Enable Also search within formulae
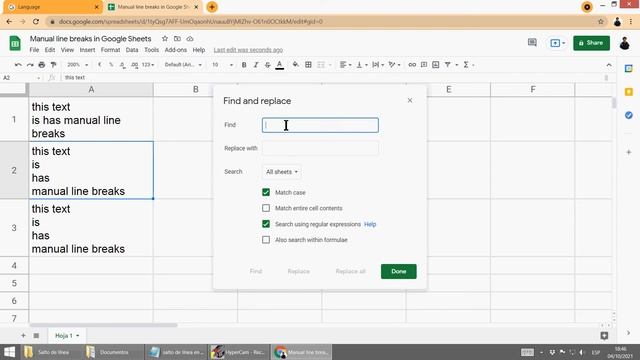The width and height of the screenshot is (640, 360). [x=266, y=240]
